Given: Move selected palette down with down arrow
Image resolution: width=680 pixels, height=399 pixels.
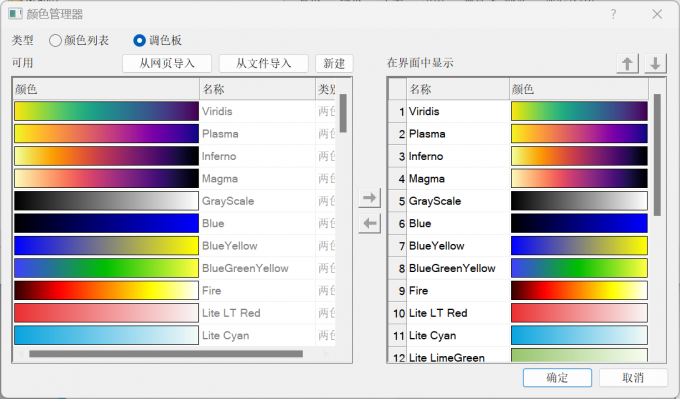Looking at the screenshot, I should 655,64.
